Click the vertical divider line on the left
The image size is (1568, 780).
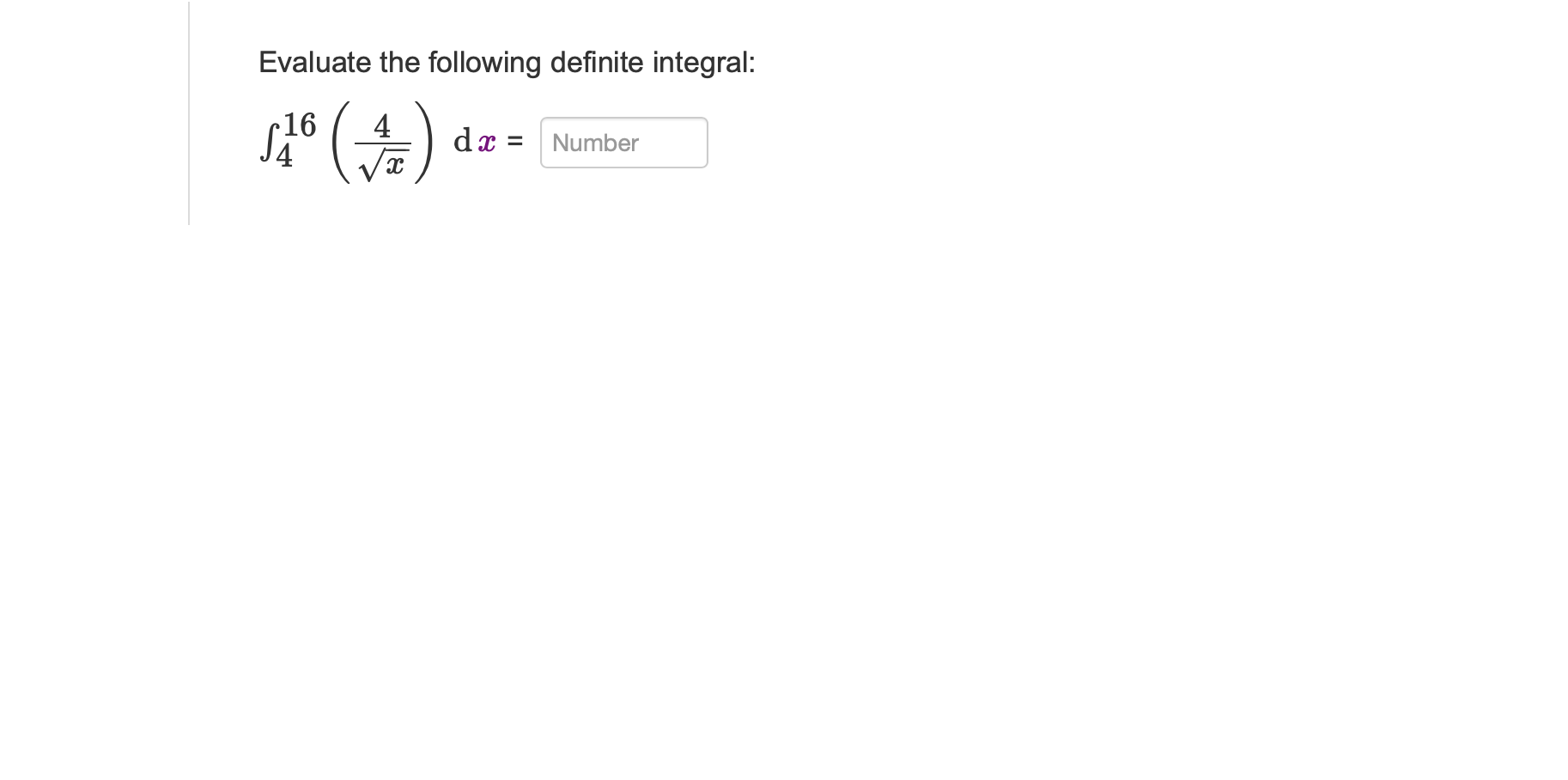[187, 112]
